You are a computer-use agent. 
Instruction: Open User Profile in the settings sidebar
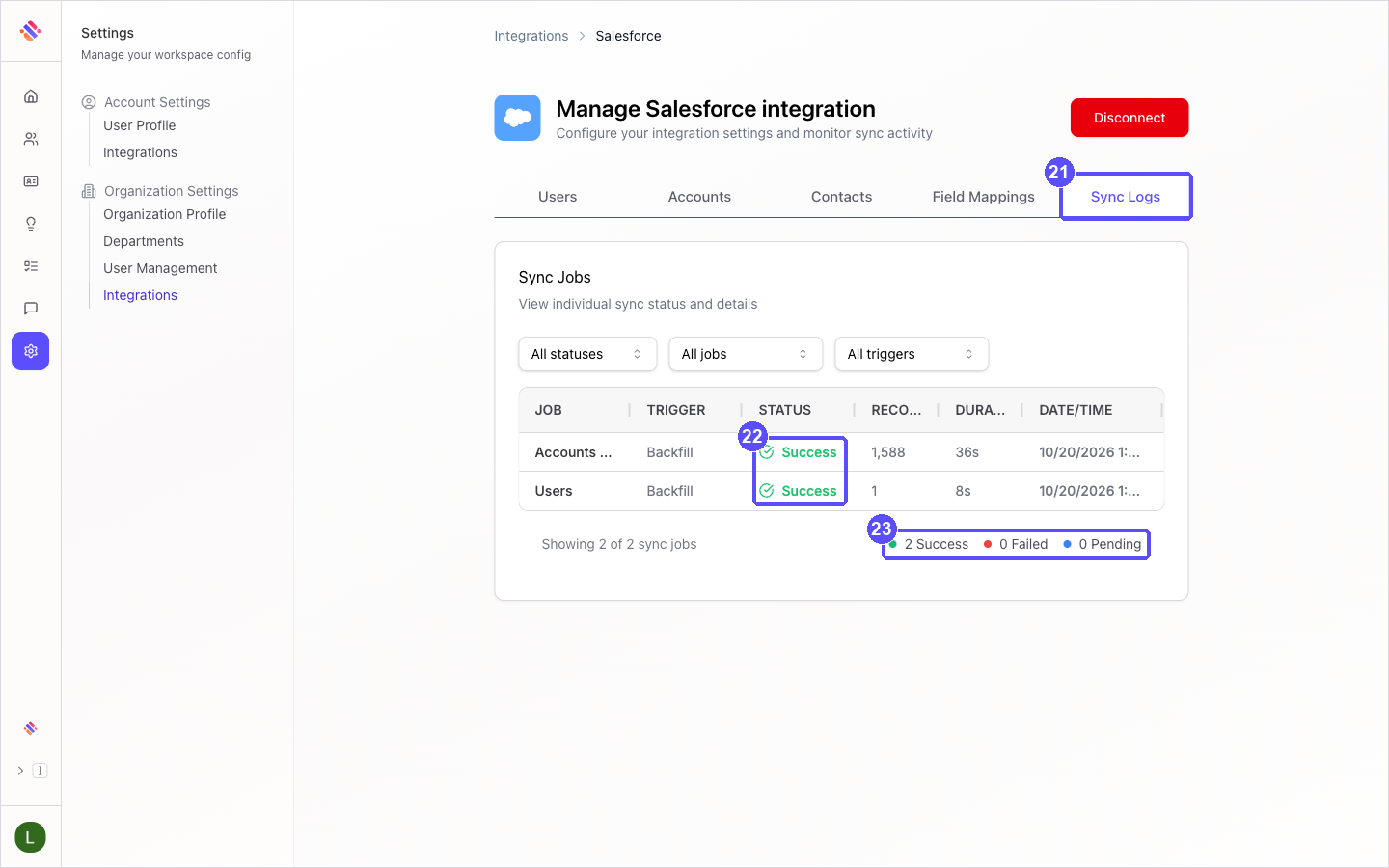coord(140,125)
